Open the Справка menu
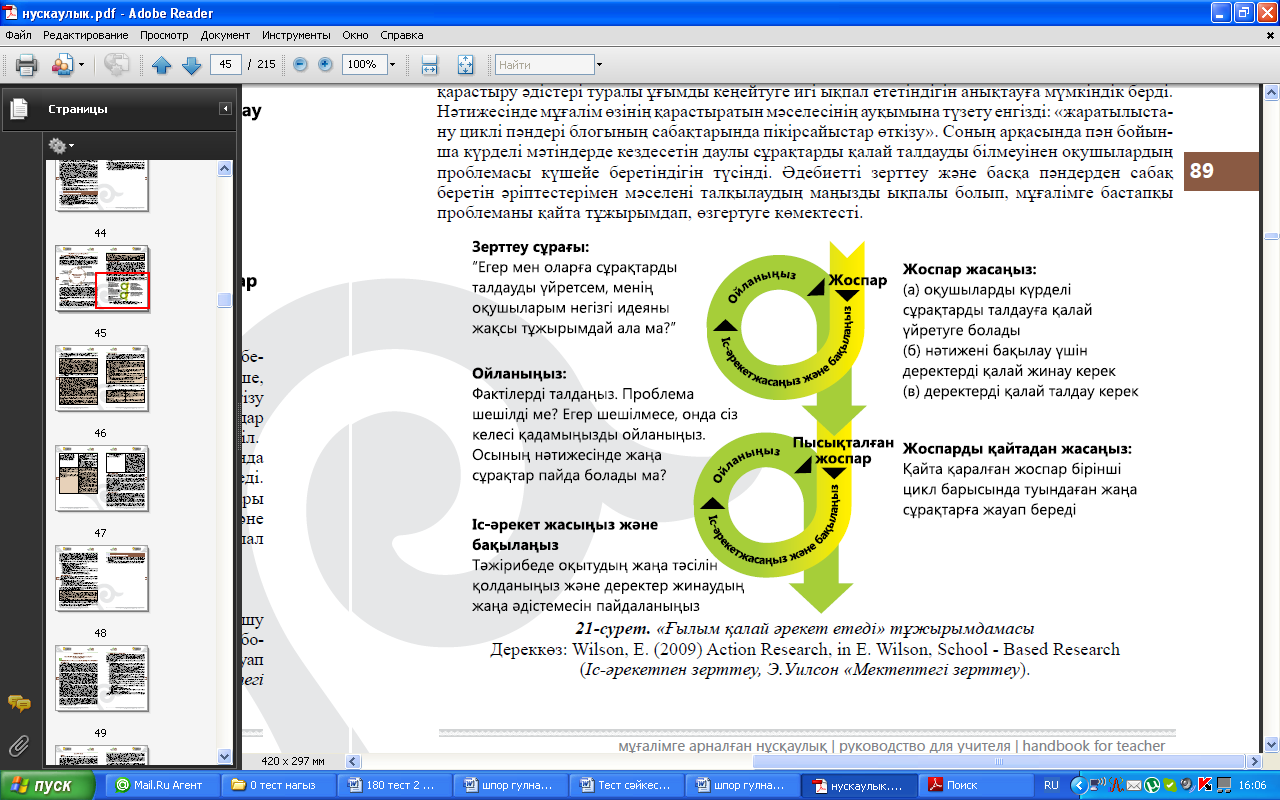 click(402, 35)
